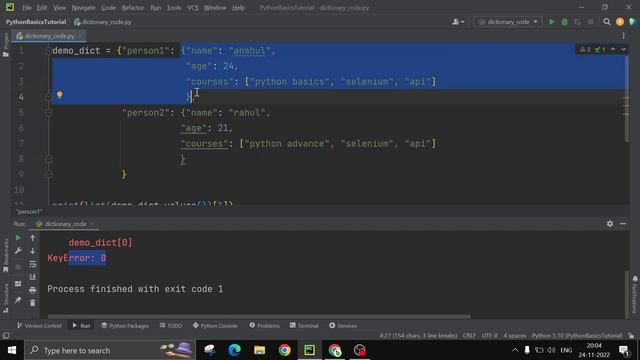Click the Windows search box in taskbar
The image size is (640, 360).
110,350
